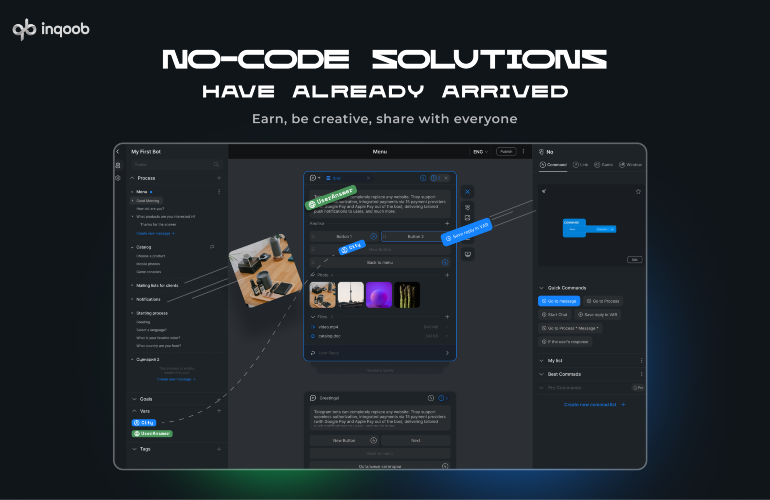Click the desk photo thumbnail in message card
The image size is (770, 500).
[x=323, y=295]
